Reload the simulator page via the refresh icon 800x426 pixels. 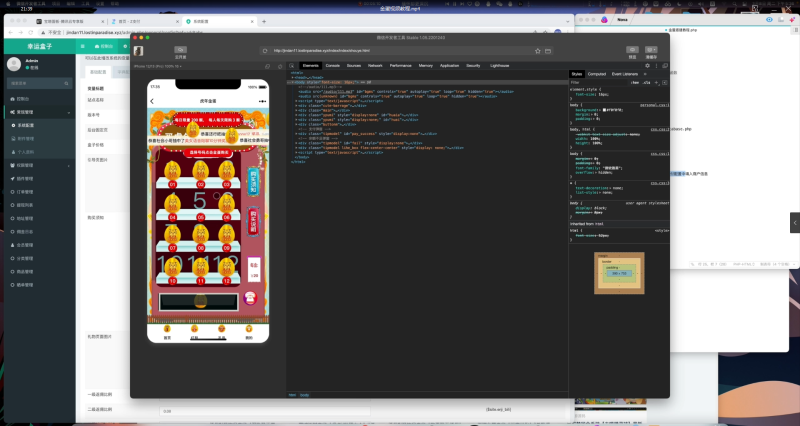(x=265, y=51)
